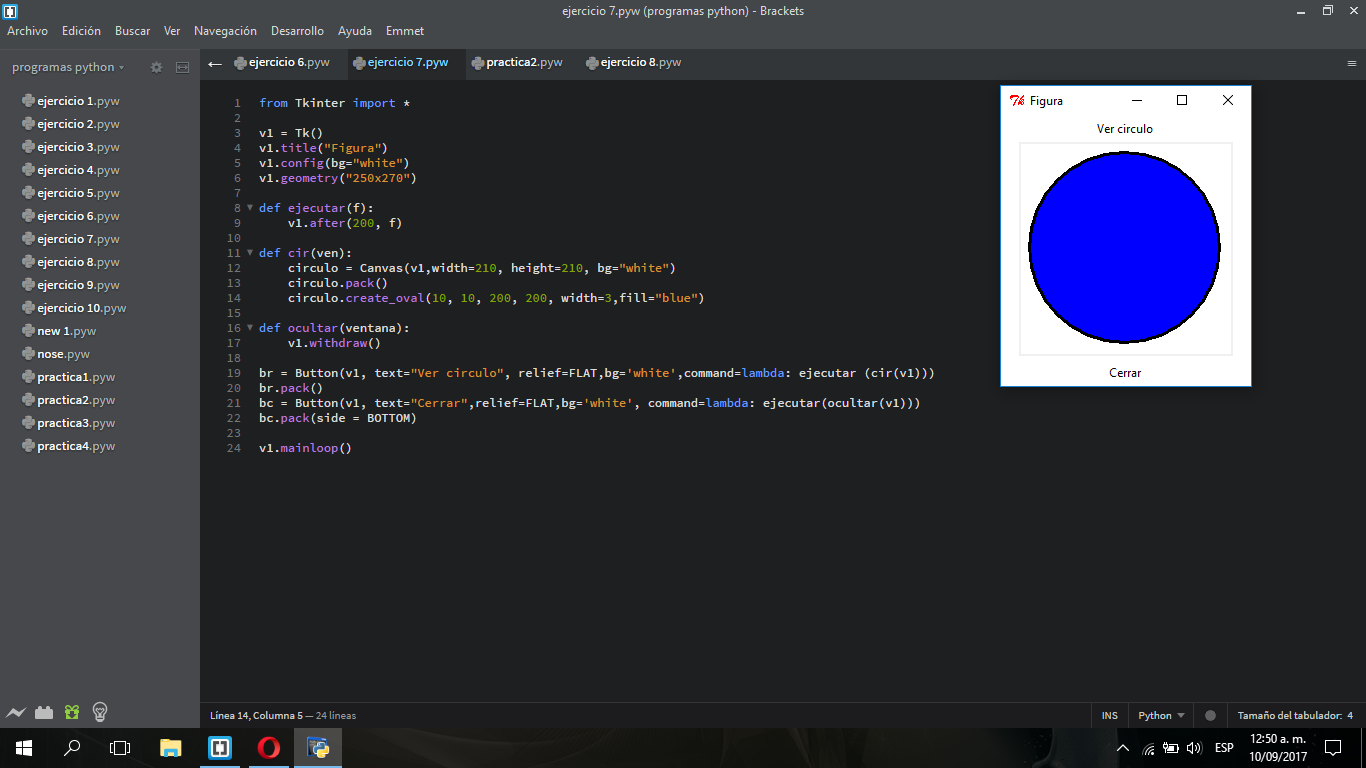Click the lightbulb icon in the bottom bar
This screenshot has height=768, width=1366.
97,711
